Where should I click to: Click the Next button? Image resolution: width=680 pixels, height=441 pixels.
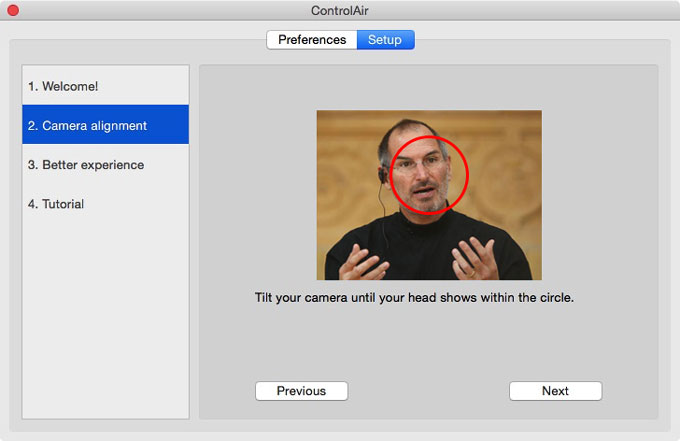(x=555, y=391)
